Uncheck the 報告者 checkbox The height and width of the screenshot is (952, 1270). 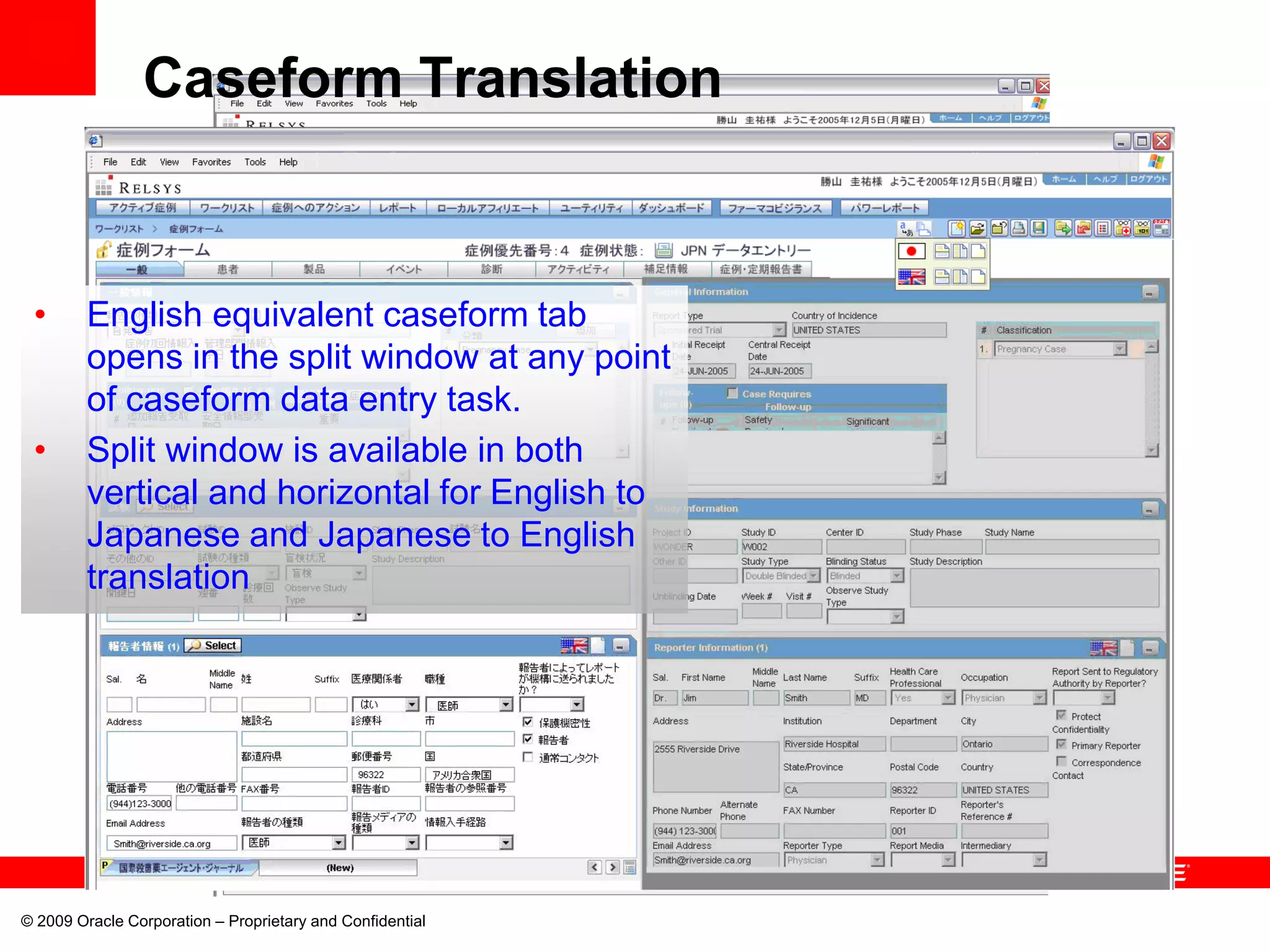click(528, 739)
